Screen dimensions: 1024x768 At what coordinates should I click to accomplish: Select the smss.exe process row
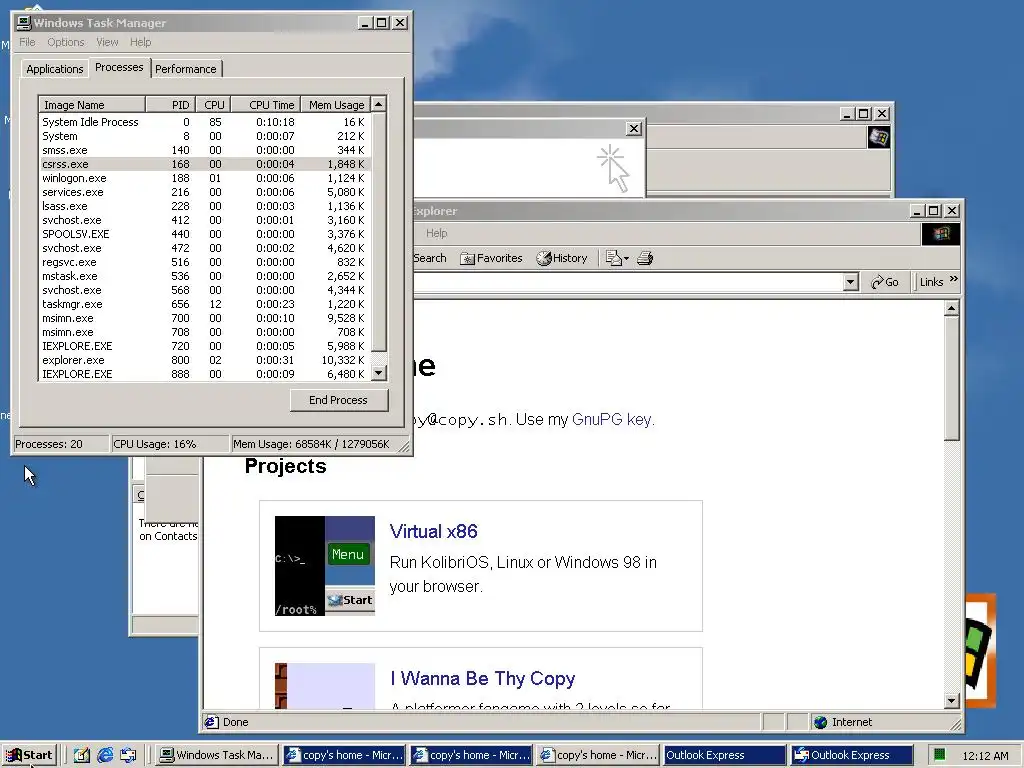(x=205, y=150)
